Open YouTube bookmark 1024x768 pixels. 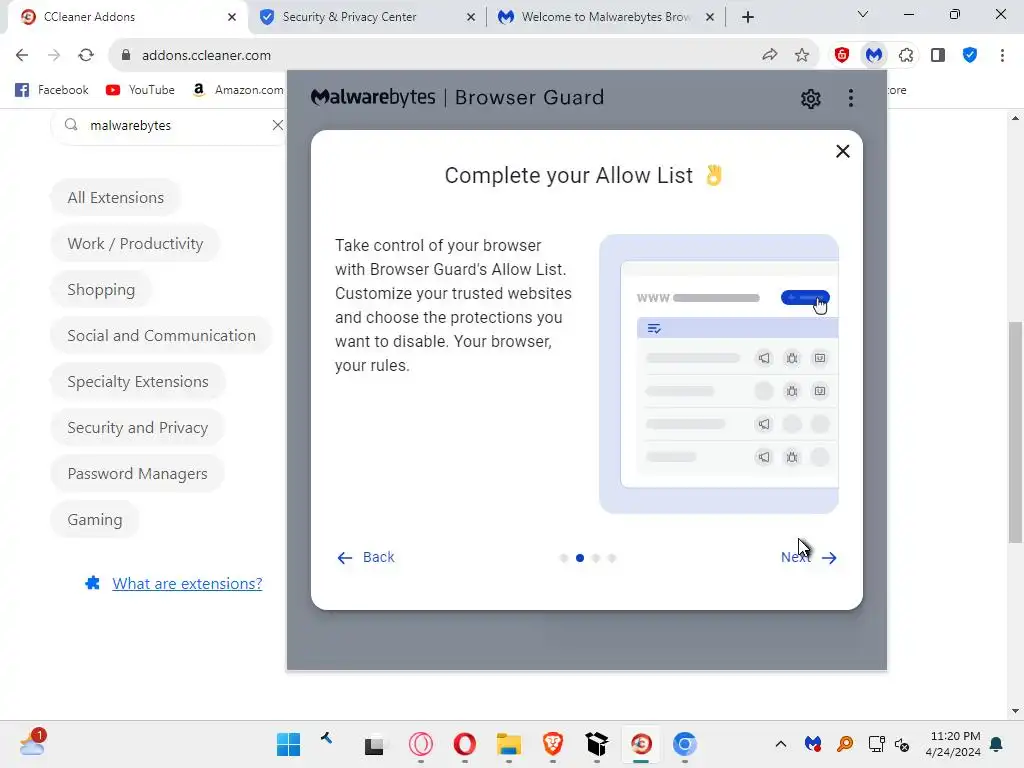140,90
